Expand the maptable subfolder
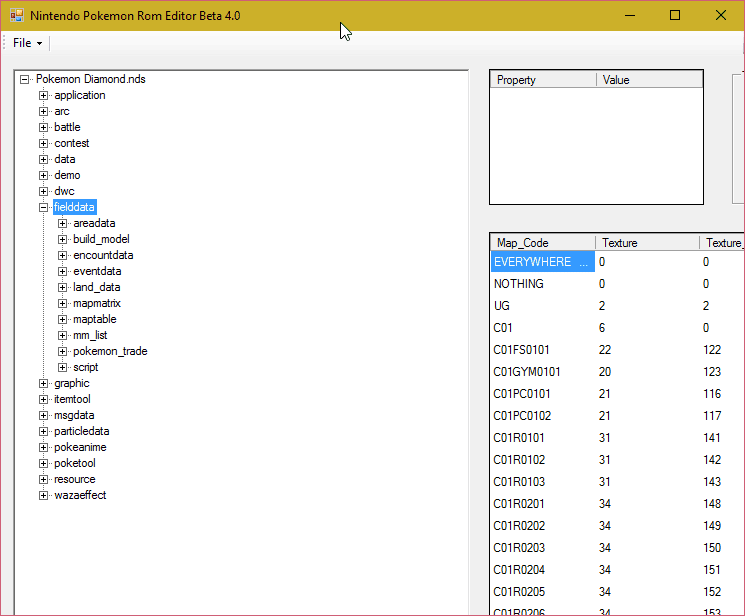Screen dimensions: 745x616 click(x=62, y=319)
